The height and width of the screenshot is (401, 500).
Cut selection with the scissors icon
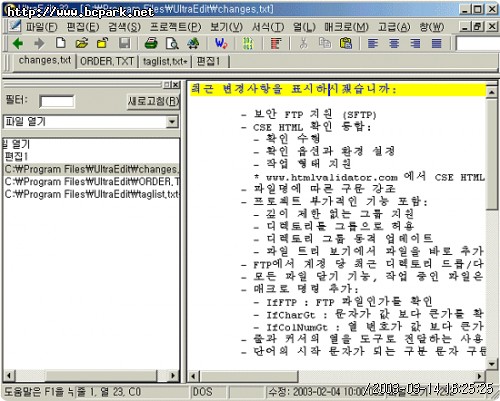click(x=303, y=43)
